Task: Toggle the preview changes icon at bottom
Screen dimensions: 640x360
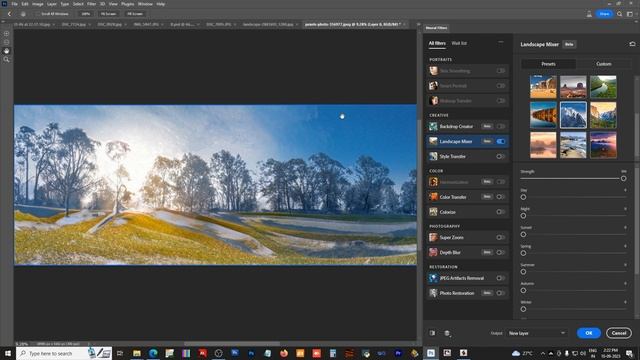Action: [x=432, y=333]
